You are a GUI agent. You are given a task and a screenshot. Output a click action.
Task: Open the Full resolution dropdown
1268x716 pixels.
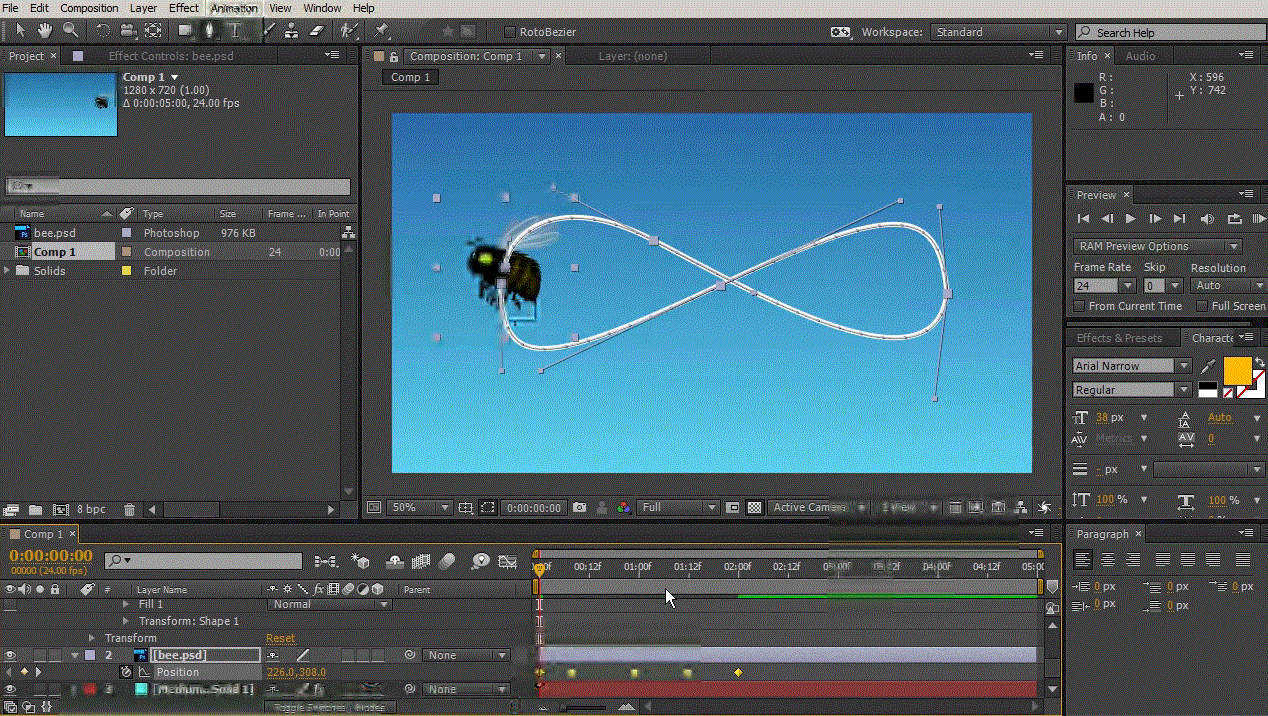(680, 508)
